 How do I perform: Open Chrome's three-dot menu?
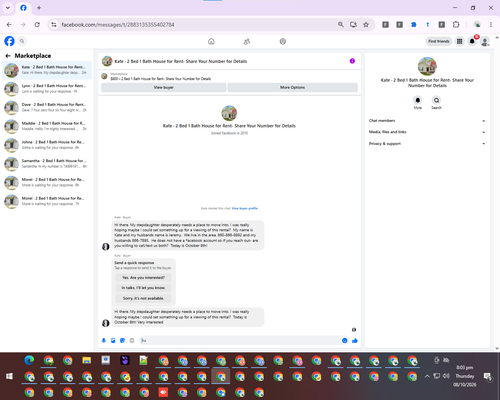tap(491, 25)
